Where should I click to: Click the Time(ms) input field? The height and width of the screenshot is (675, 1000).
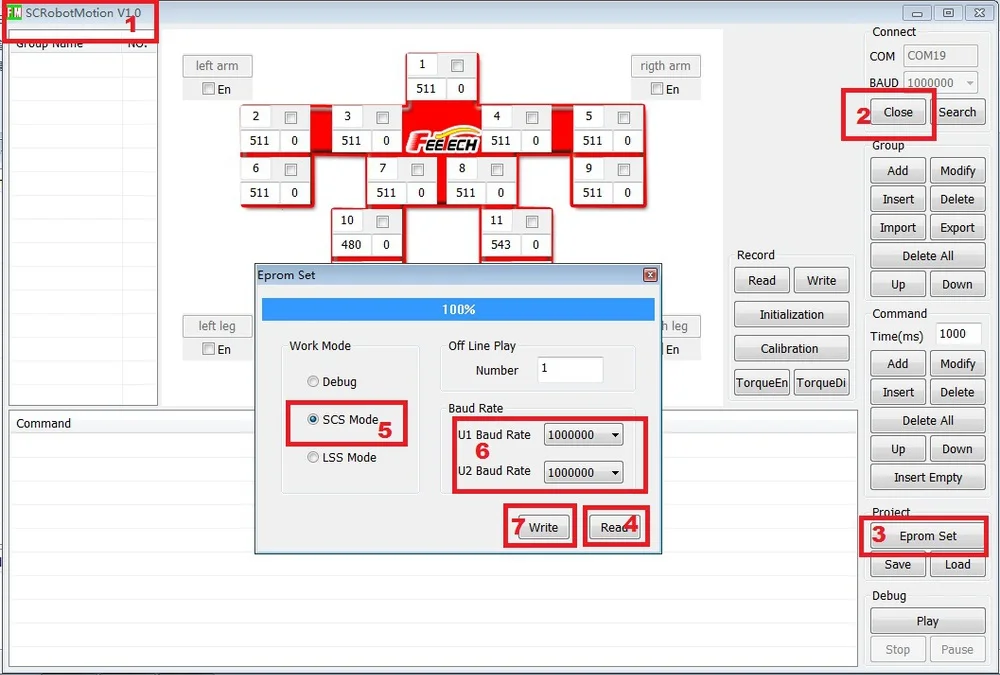pos(959,334)
